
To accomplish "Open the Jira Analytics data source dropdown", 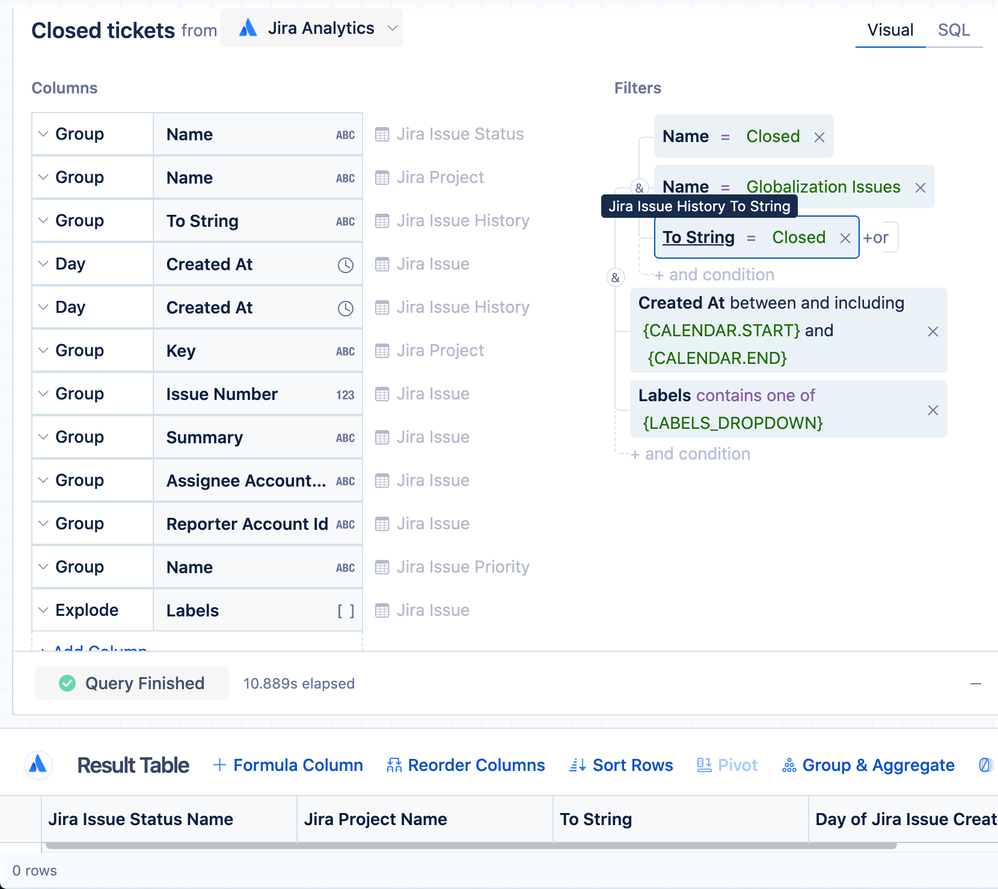I will (312, 28).
